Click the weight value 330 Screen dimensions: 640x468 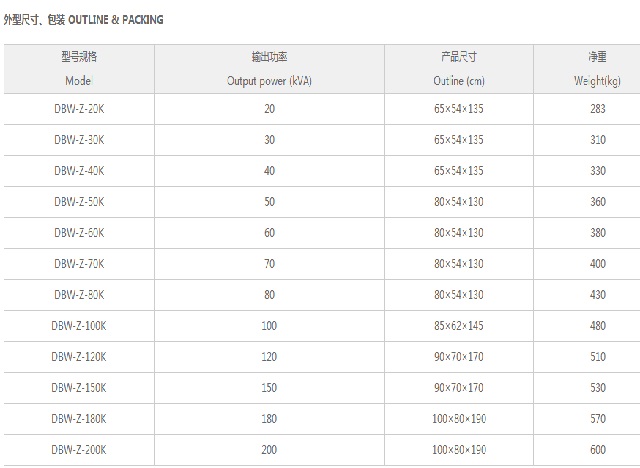[598, 171]
